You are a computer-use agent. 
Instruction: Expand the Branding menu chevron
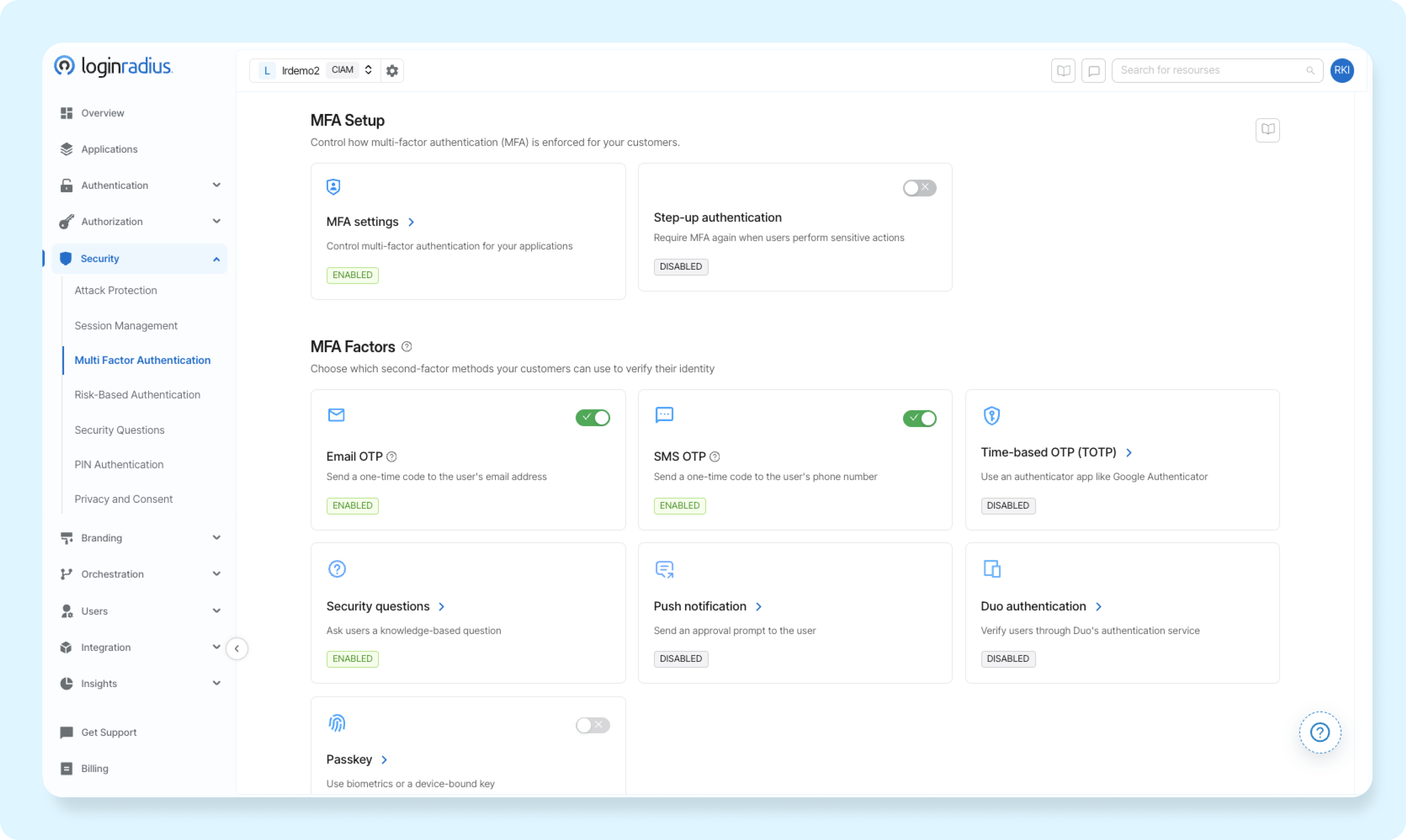point(216,538)
